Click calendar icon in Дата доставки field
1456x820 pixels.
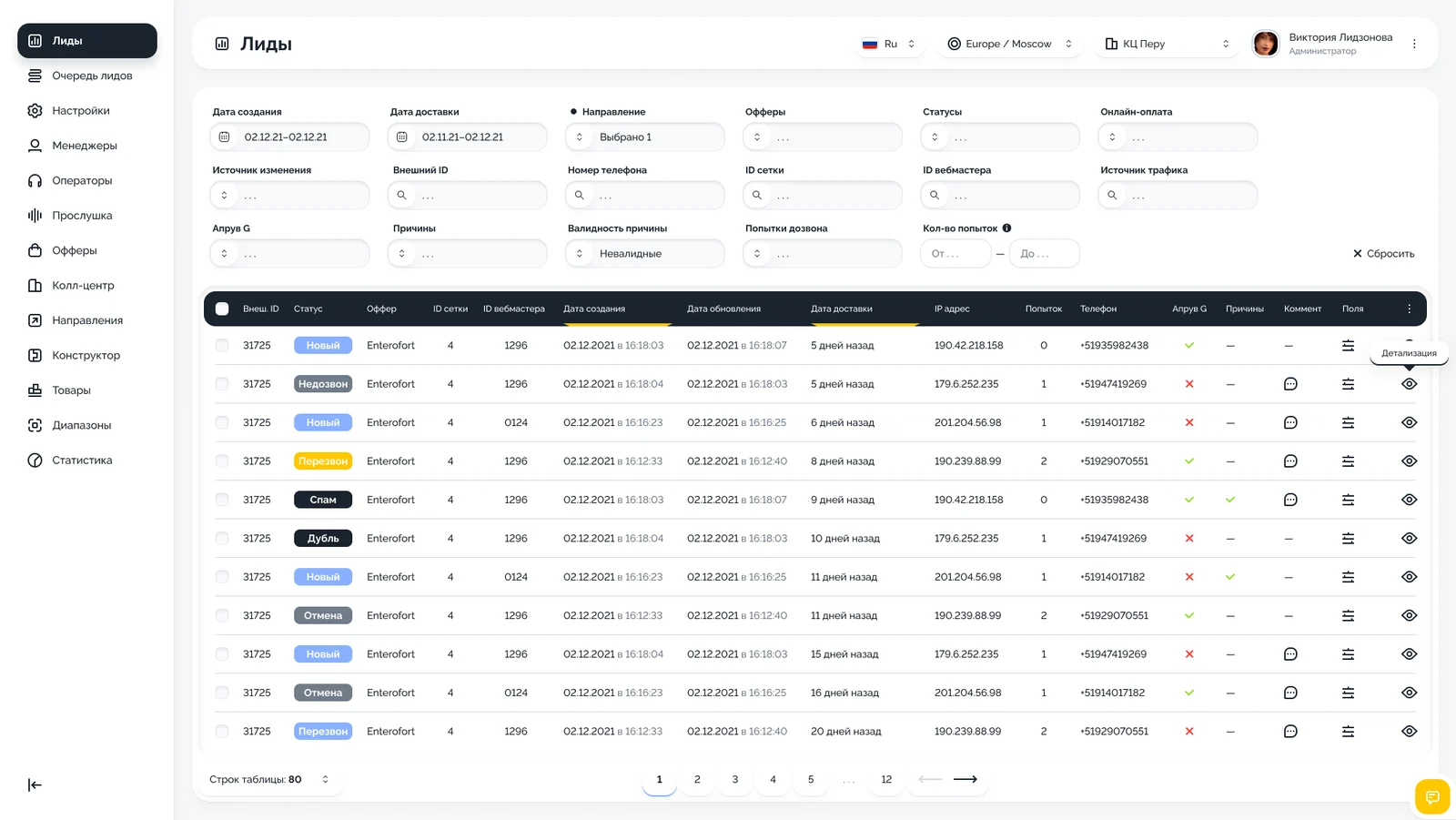[x=401, y=137]
